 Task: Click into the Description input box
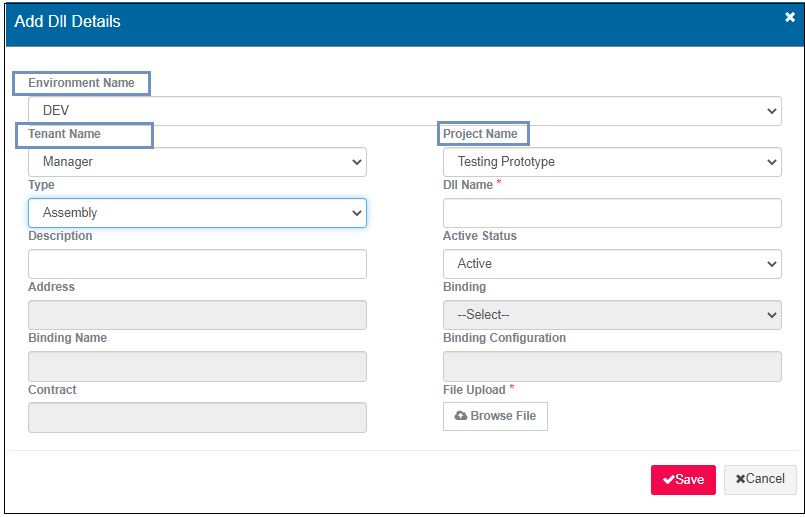(197, 264)
